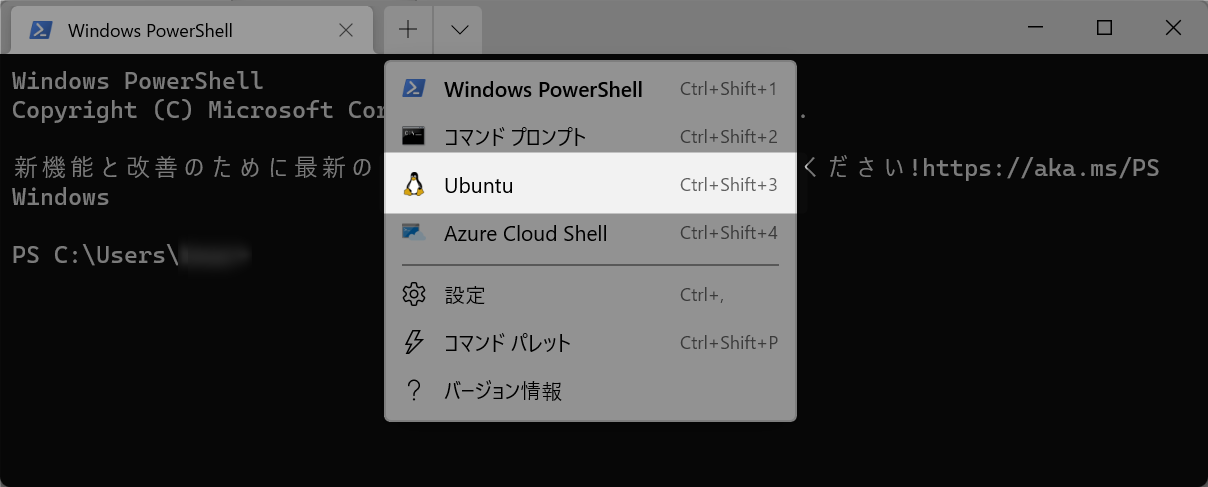Choose Ubuntu from the profile menu
This screenshot has width=1208, height=487.
590,185
